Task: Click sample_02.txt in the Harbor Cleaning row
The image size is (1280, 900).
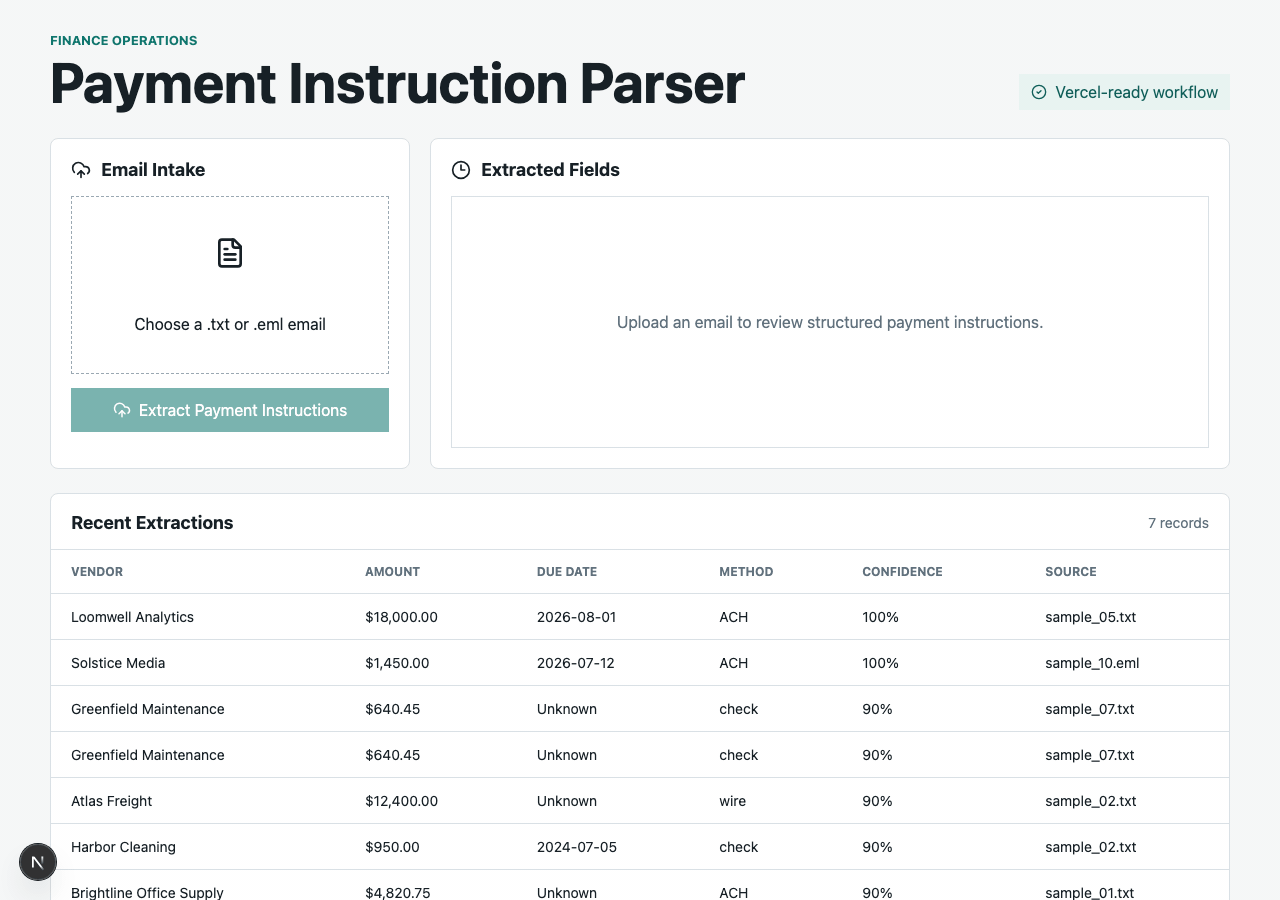Action: coord(1091,847)
